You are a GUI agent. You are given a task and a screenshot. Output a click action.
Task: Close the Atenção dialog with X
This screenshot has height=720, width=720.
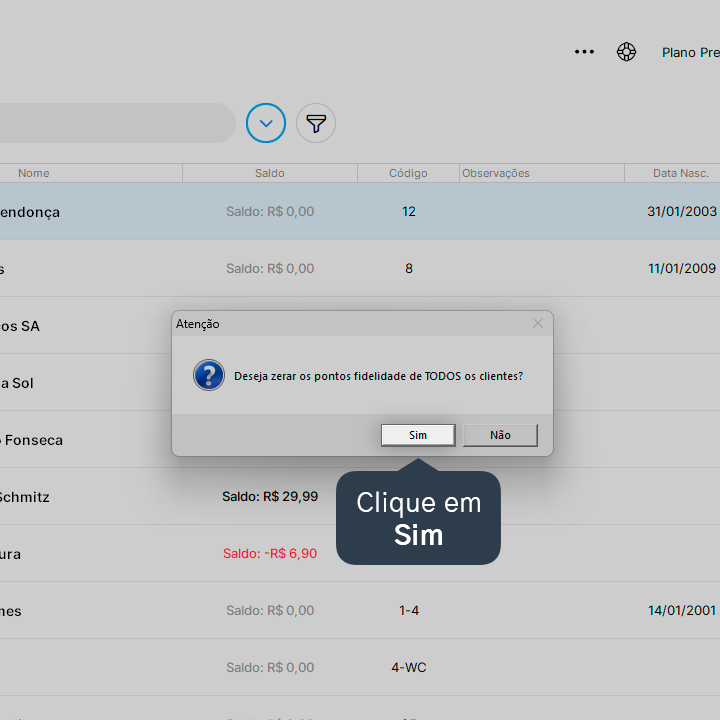538,323
